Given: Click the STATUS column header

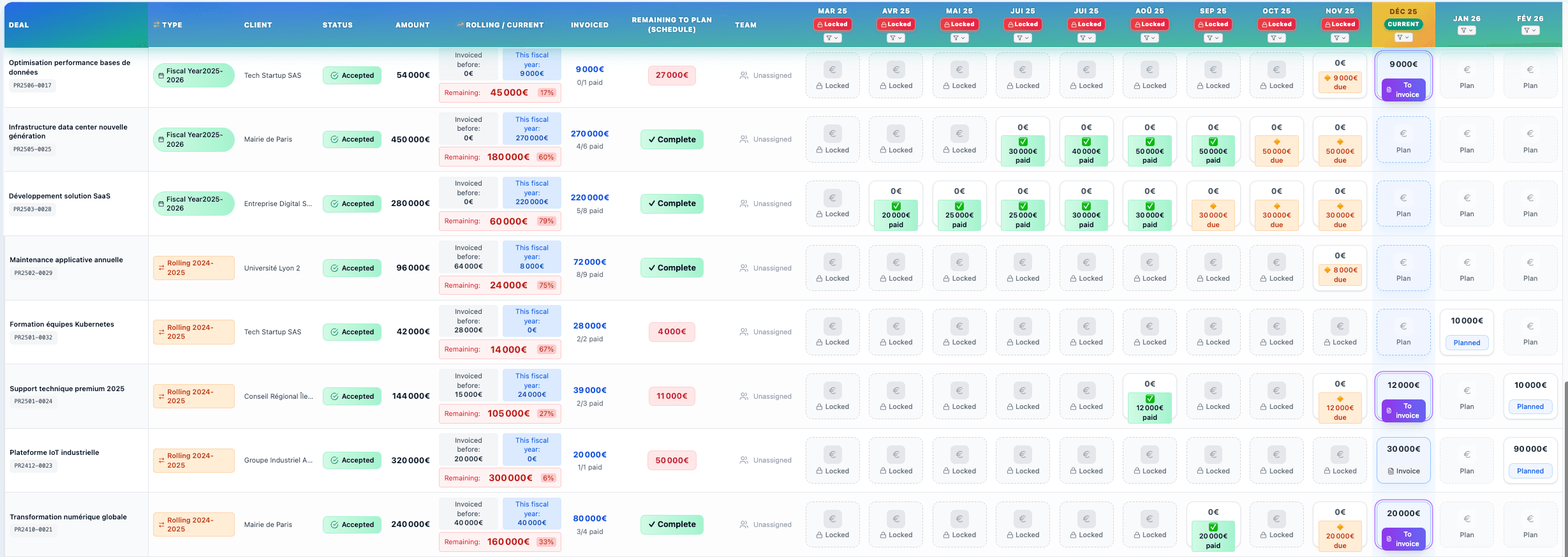Looking at the screenshot, I should pyautogui.click(x=337, y=25).
